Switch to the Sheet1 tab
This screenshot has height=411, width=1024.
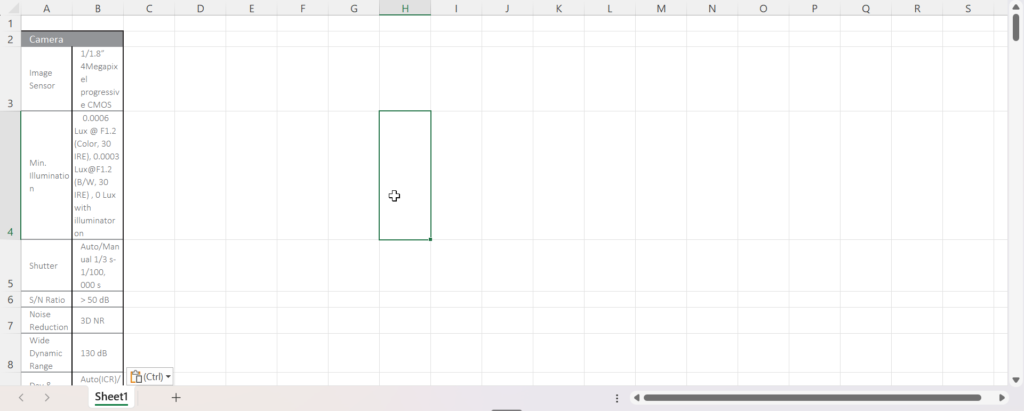click(111, 398)
